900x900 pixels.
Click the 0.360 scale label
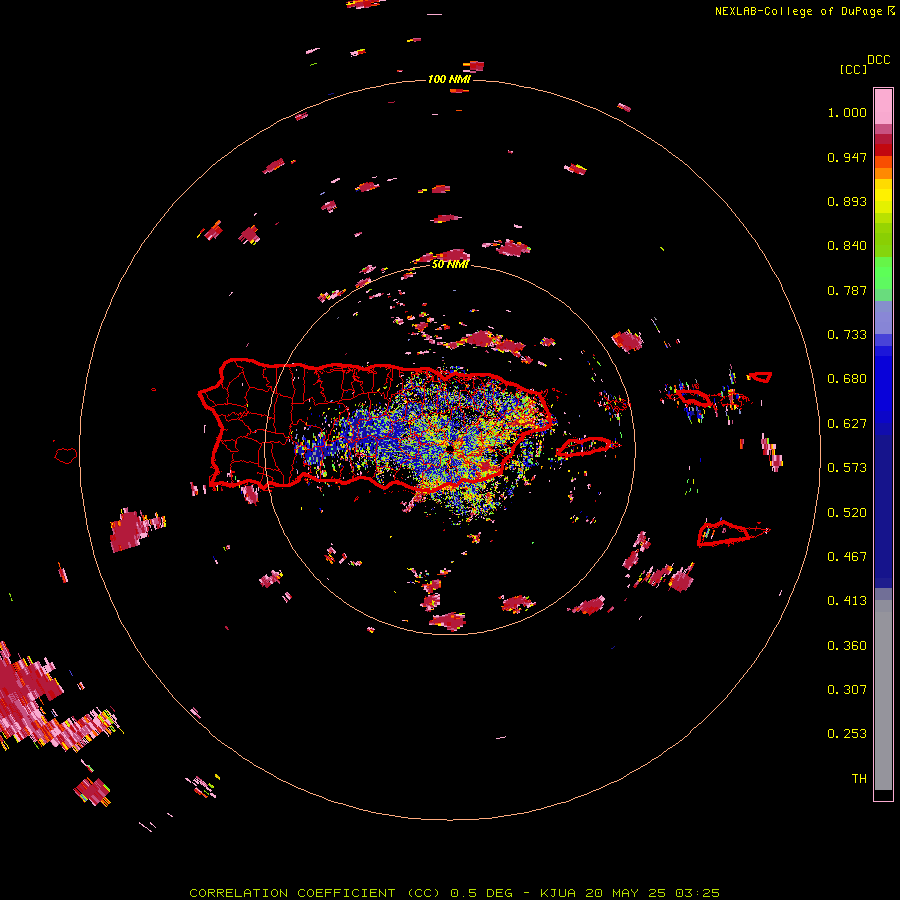[x=847, y=646]
